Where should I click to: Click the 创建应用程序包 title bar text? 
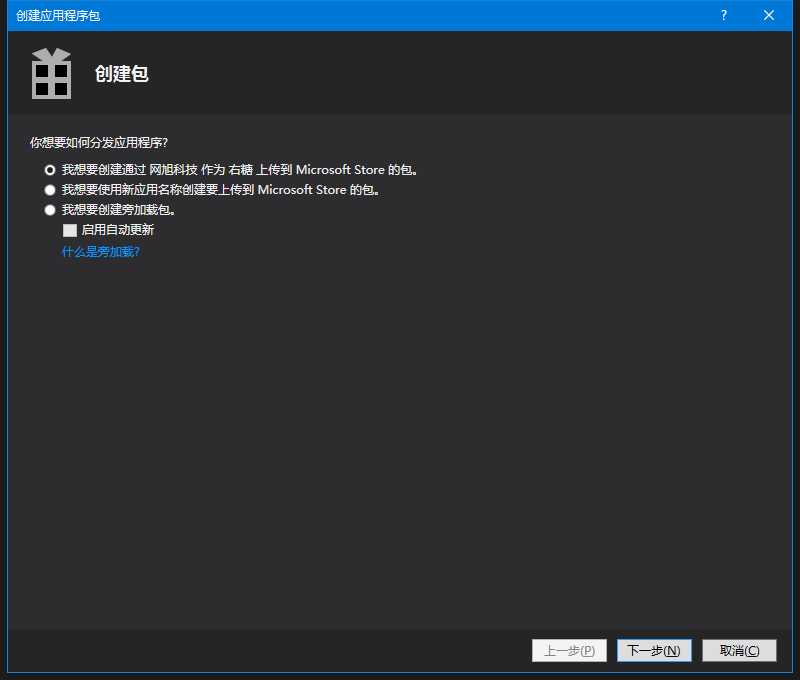click(58, 16)
